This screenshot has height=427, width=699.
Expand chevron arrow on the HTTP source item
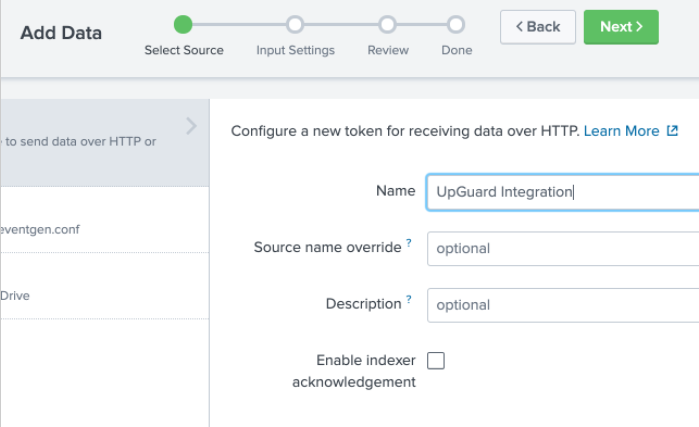click(x=191, y=126)
